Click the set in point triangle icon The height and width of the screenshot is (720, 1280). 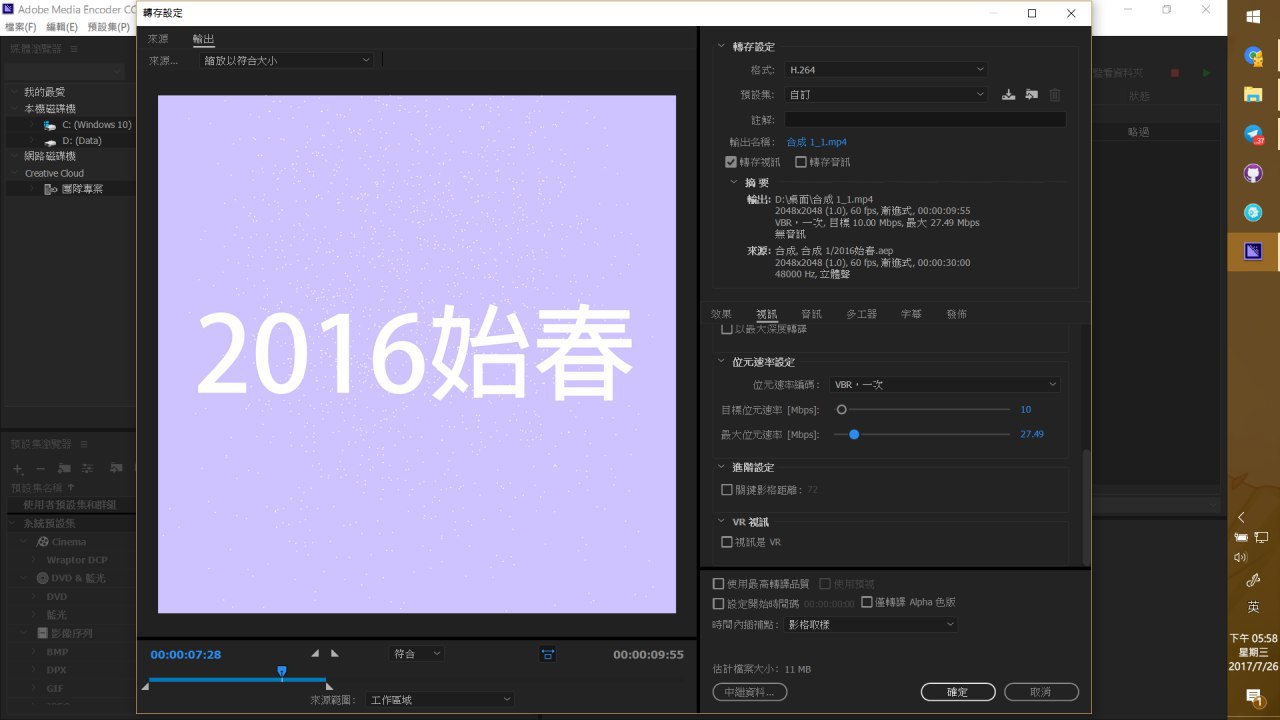point(315,653)
